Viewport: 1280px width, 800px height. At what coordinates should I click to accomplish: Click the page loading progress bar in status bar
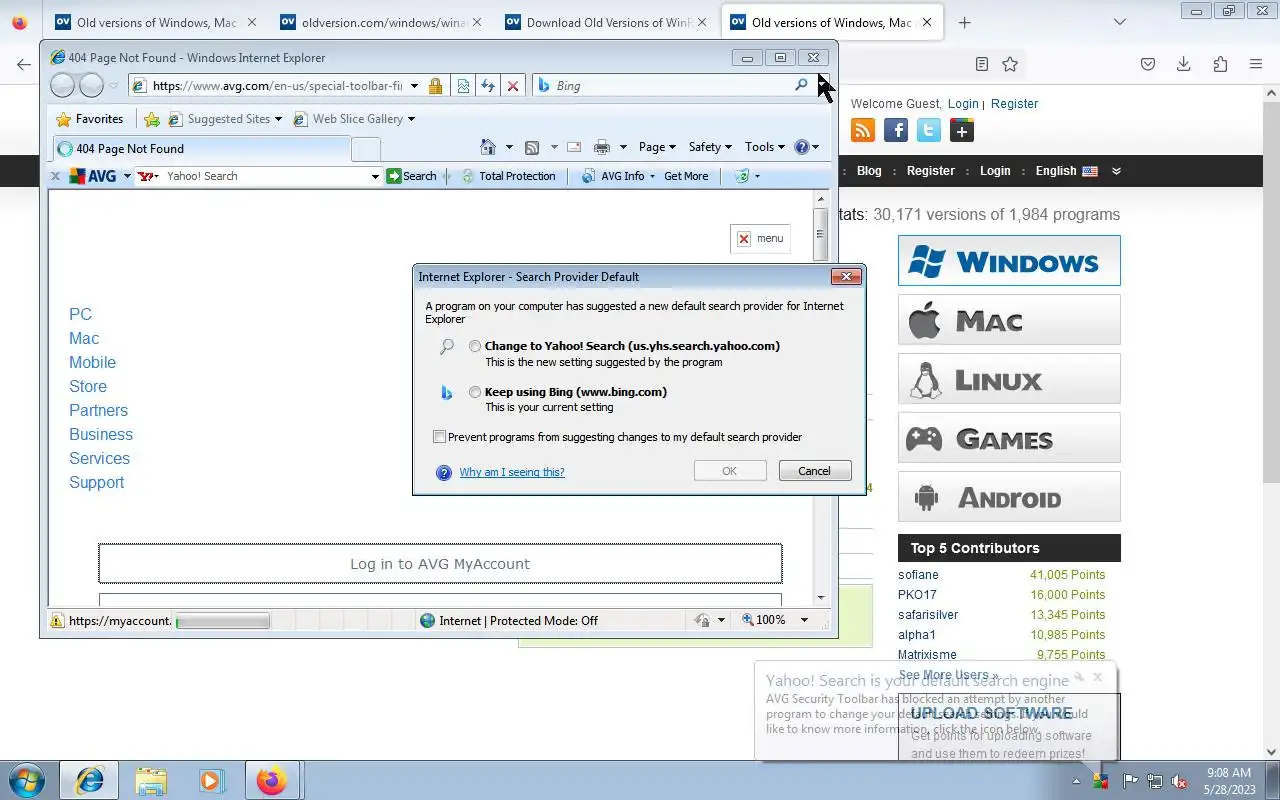point(222,621)
